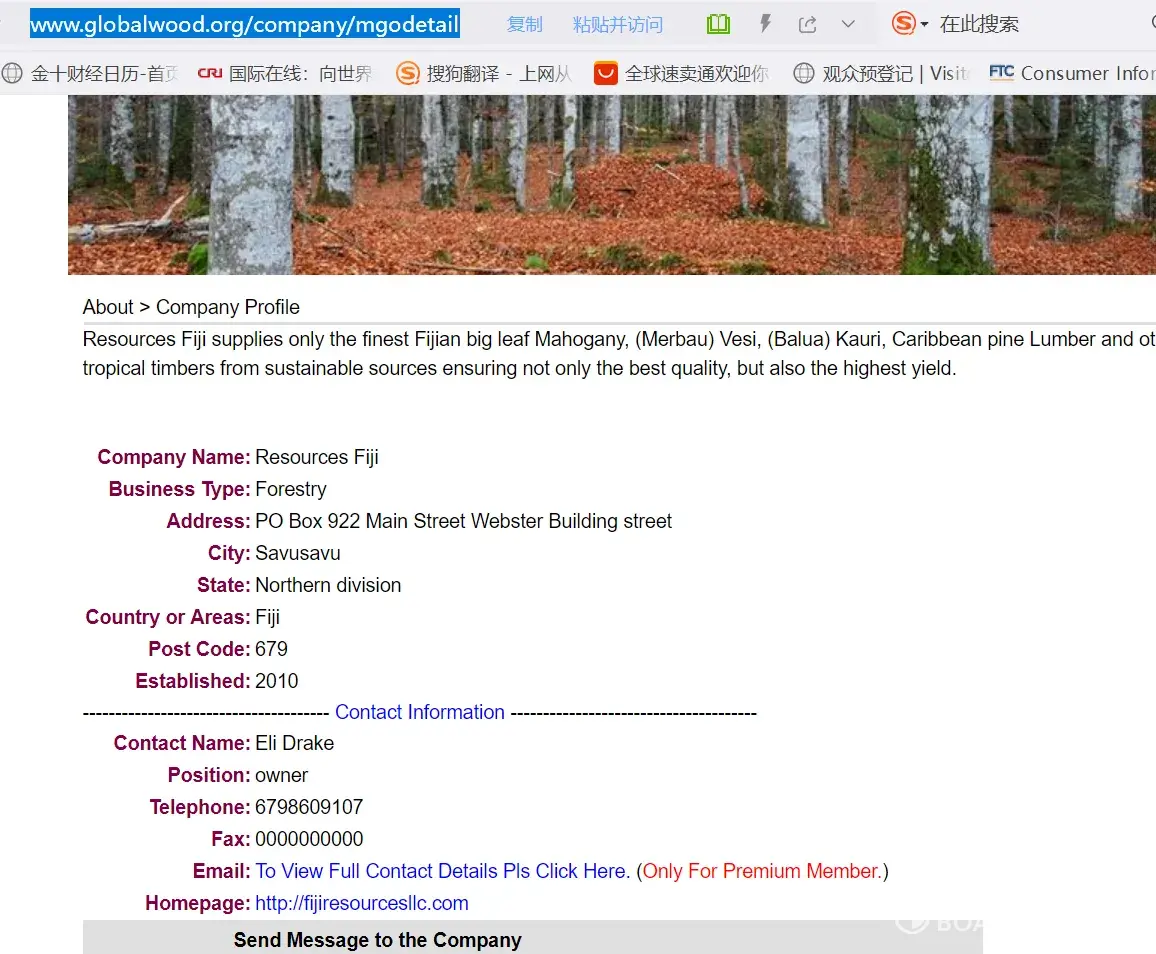The height and width of the screenshot is (954, 1156).
Task: Open the Sogou search engine selector
Action: 910,24
